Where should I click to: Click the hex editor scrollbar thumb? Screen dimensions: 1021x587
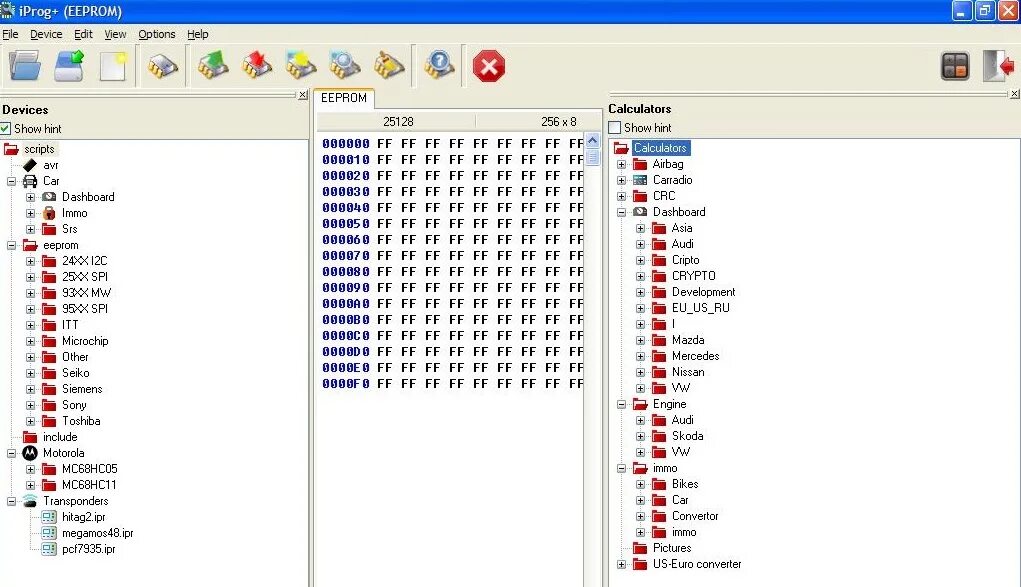pyautogui.click(x=592, y=157)
